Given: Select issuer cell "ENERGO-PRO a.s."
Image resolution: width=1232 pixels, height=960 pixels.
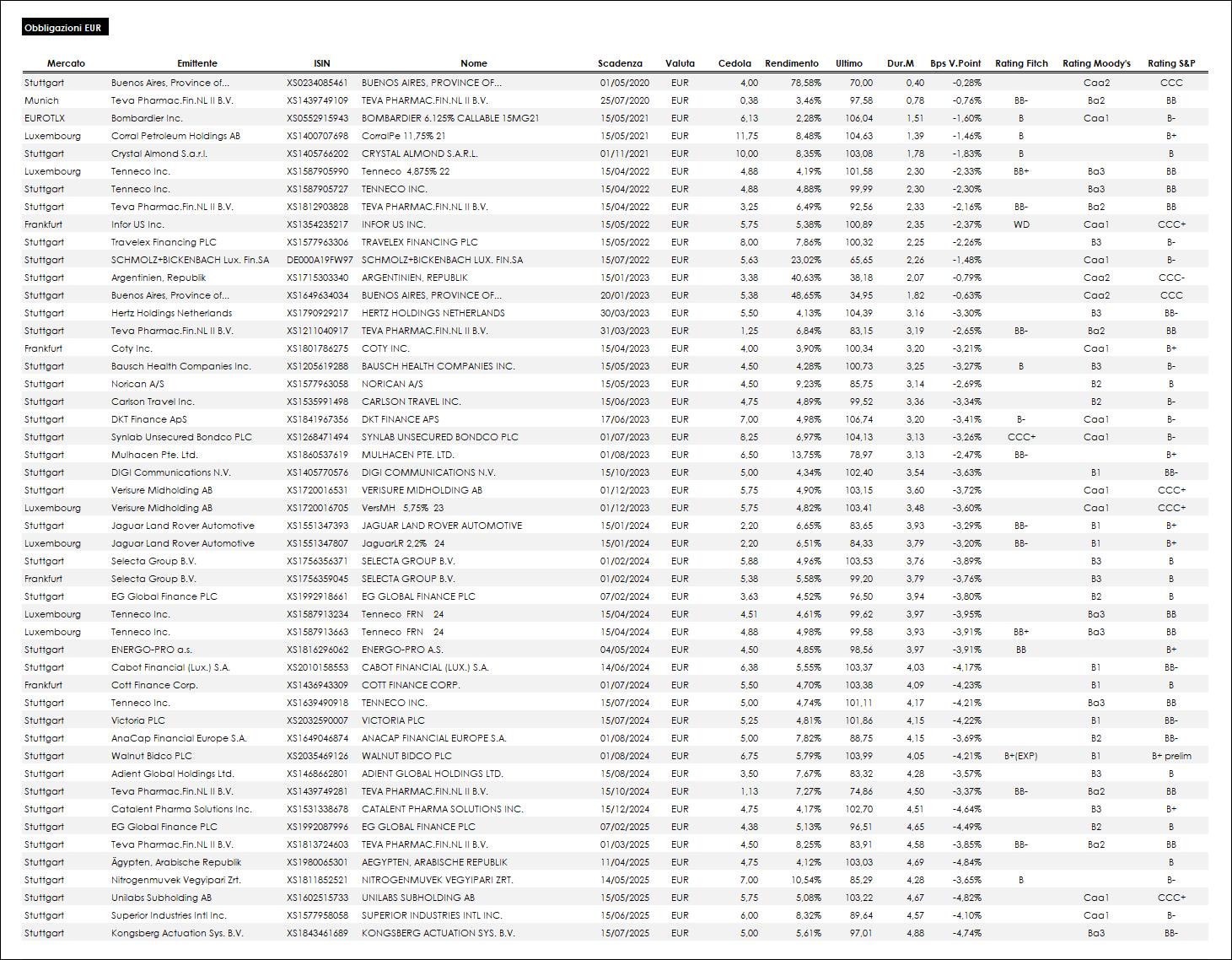Looking at the screenshot, I should (152, 650).
